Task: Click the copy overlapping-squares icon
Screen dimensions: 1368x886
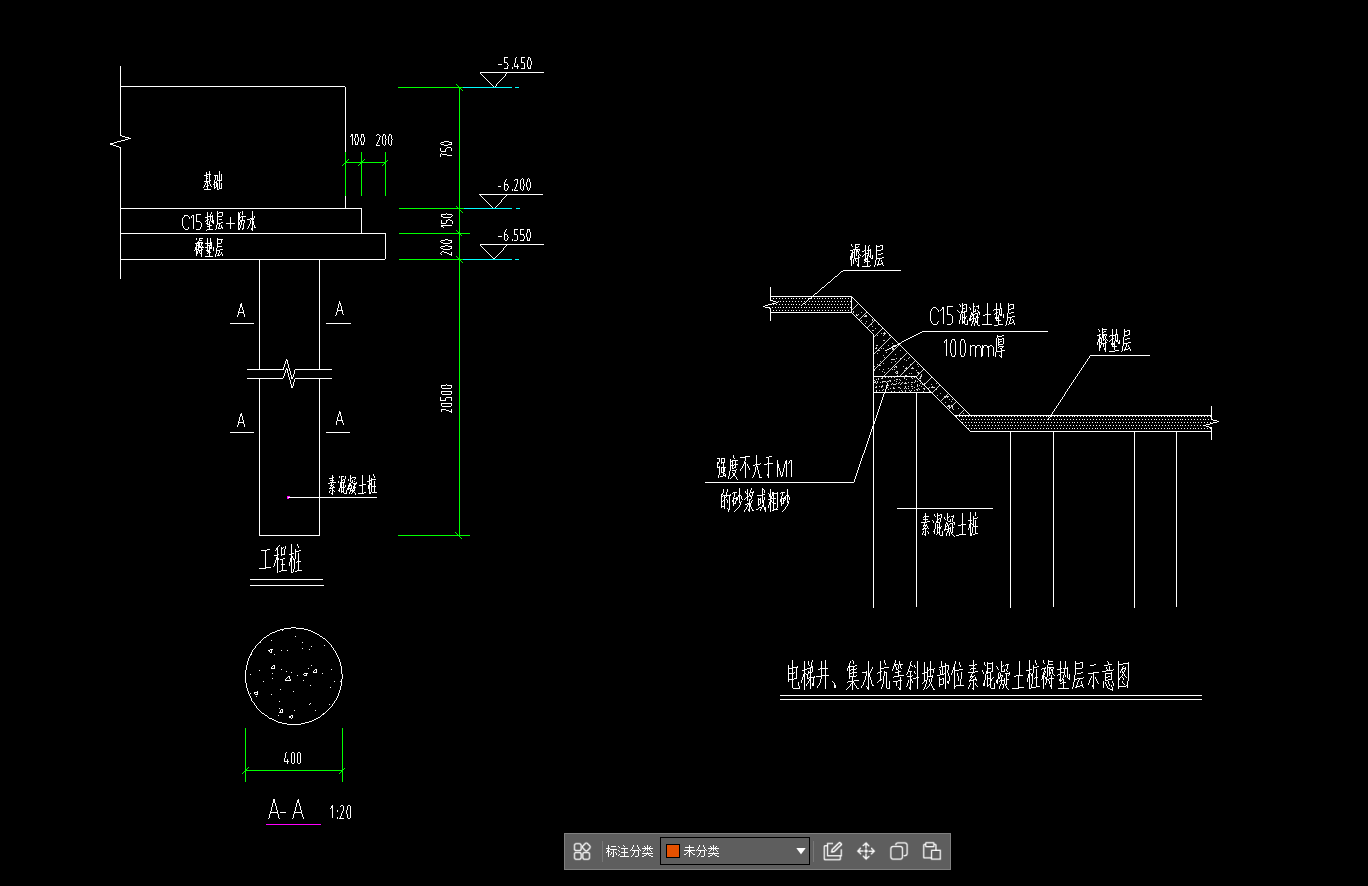Action: point(899,852)
